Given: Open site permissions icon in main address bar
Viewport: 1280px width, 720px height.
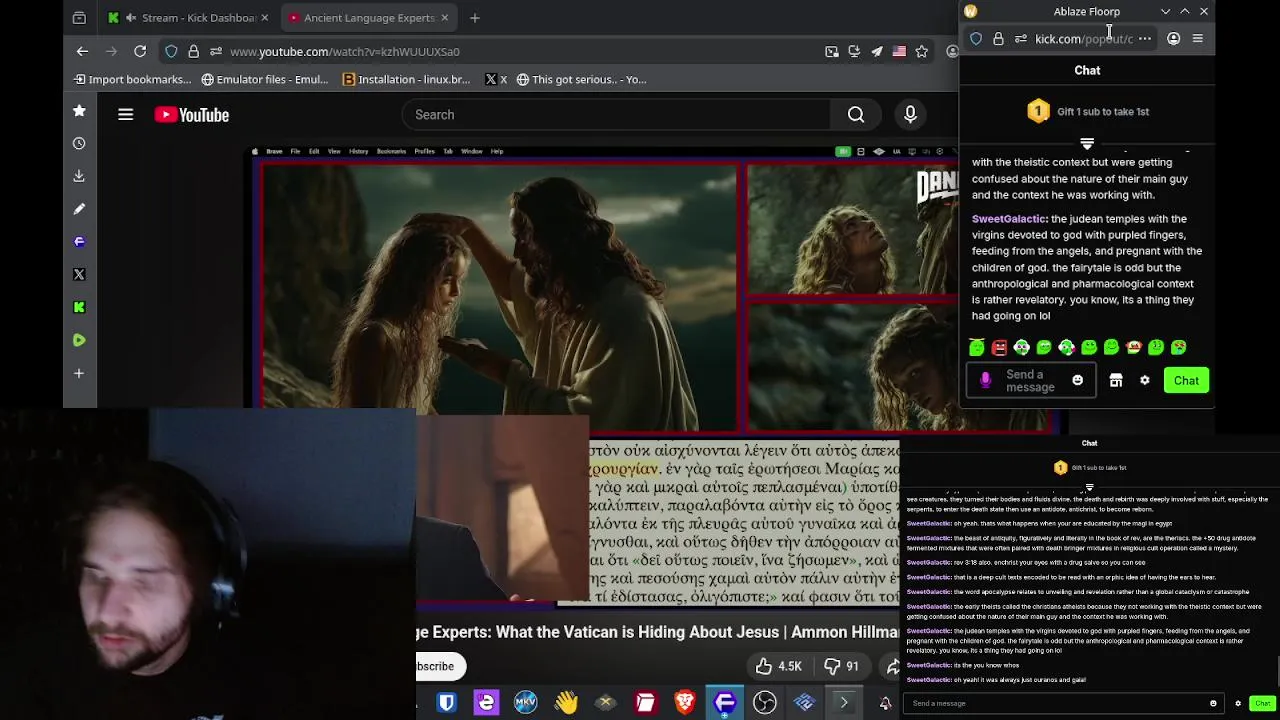Looking at the screenshot, I should pyautogui.click(x=215, y=51).
